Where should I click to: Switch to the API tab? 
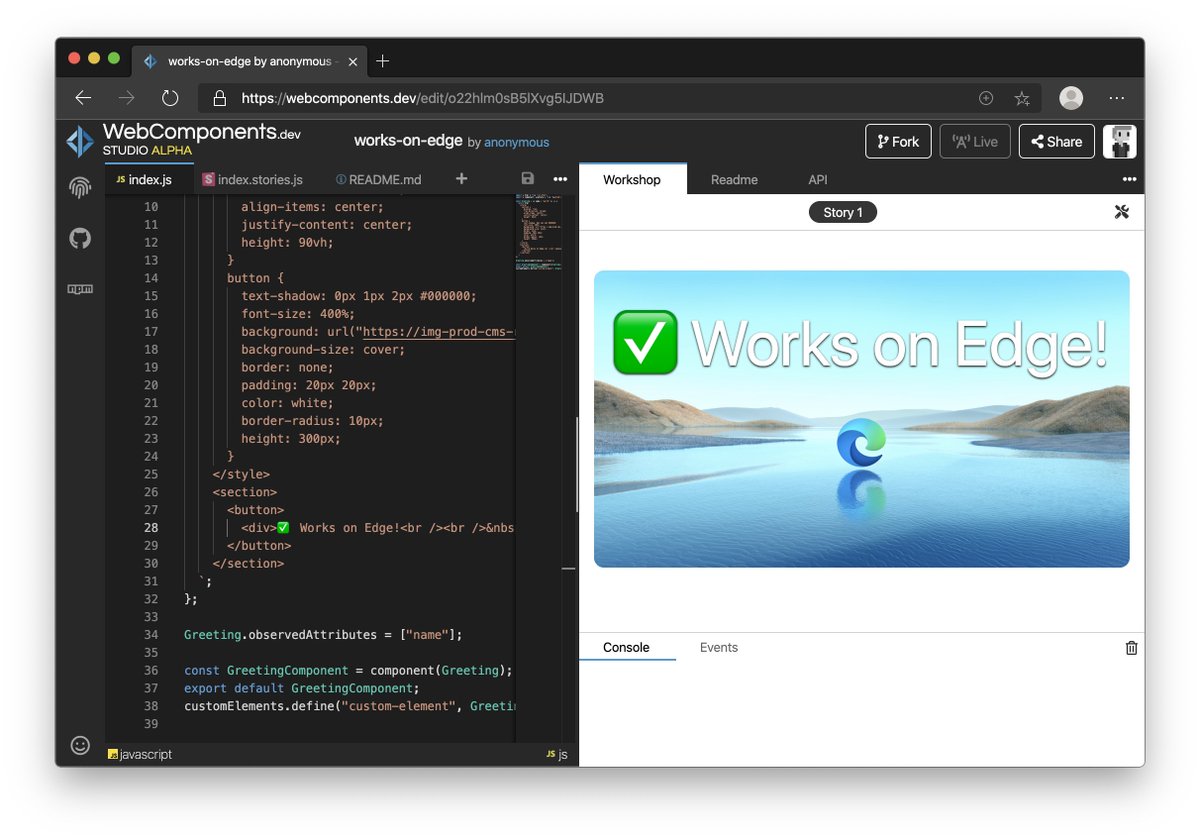point(818,180)
